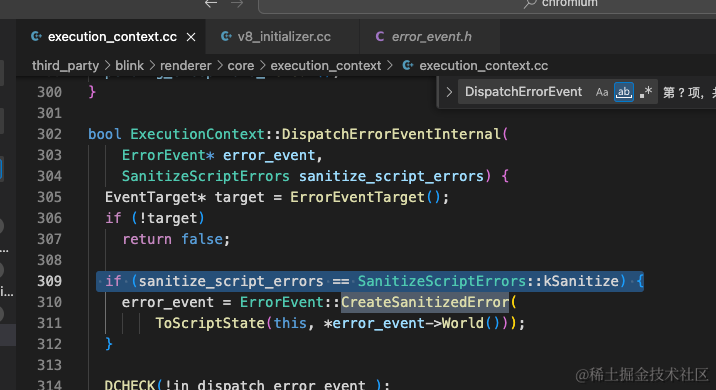Open the error_event.h tab
Screen dimensions: 716x390
(431, 37)
